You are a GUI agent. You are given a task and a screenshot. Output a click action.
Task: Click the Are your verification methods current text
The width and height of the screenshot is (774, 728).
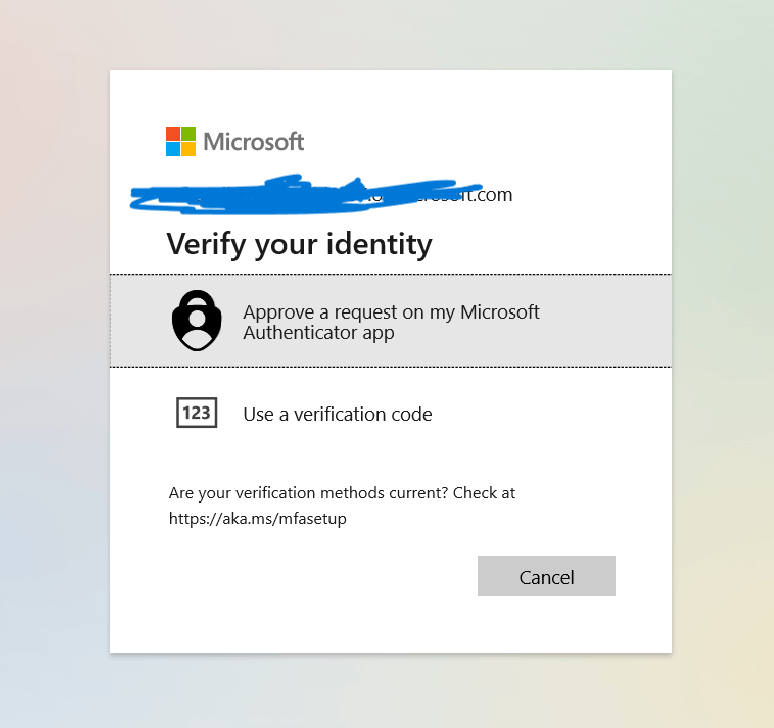308,493
